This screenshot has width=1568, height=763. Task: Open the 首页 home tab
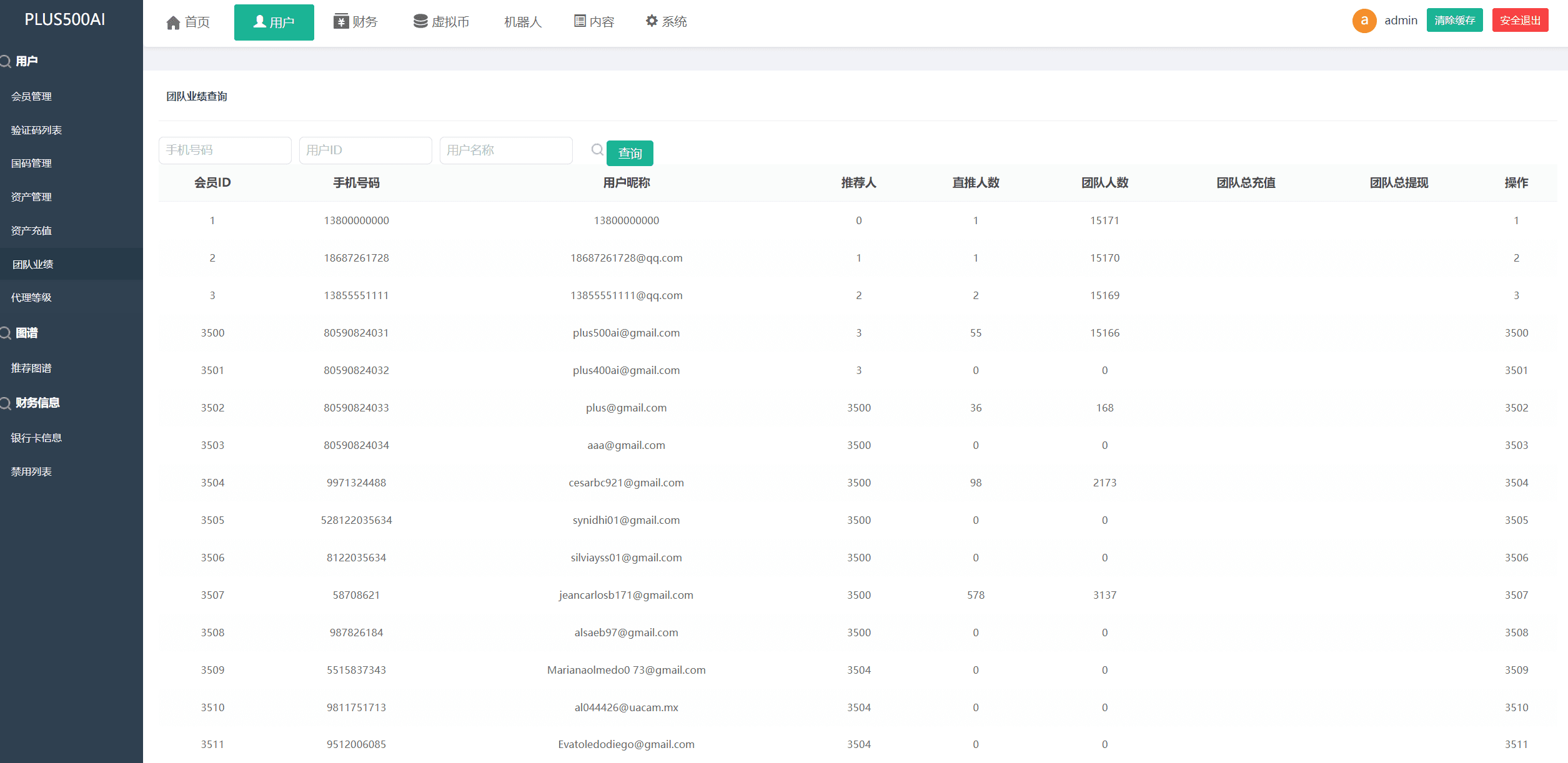coord(188,22)
